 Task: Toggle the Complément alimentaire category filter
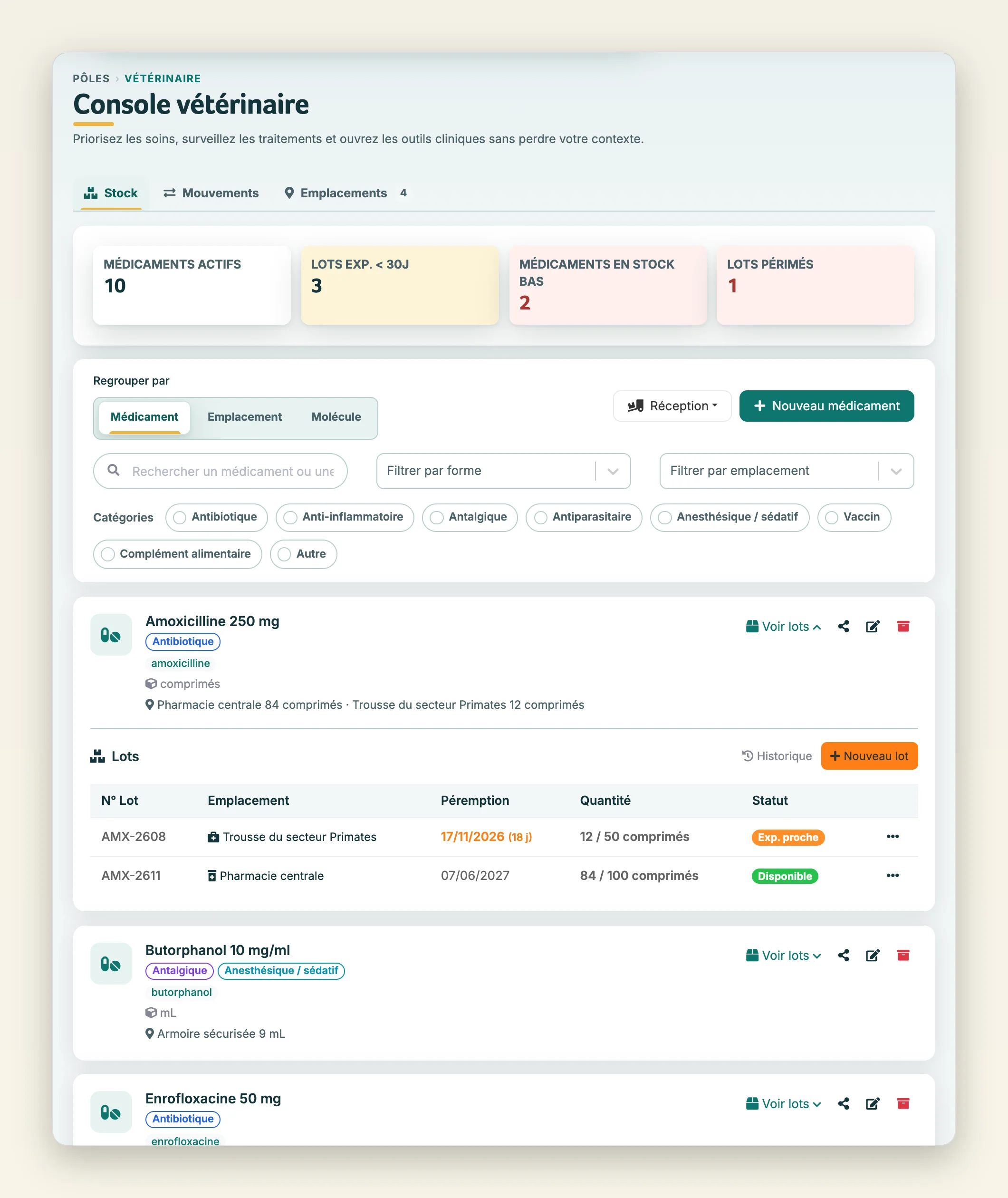point(178,554)
